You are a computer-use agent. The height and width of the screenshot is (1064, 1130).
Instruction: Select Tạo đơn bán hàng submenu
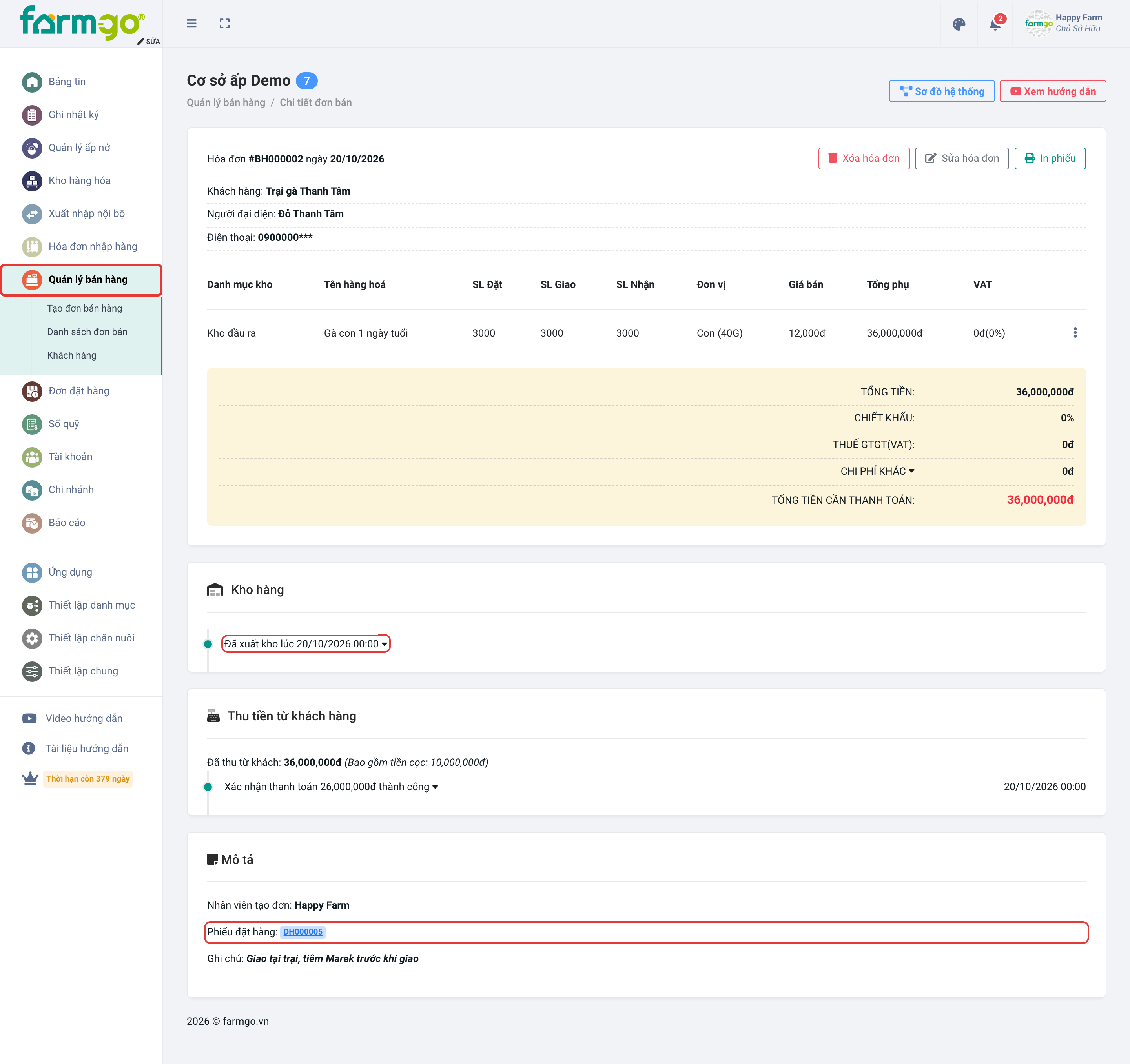coord(84,308)
